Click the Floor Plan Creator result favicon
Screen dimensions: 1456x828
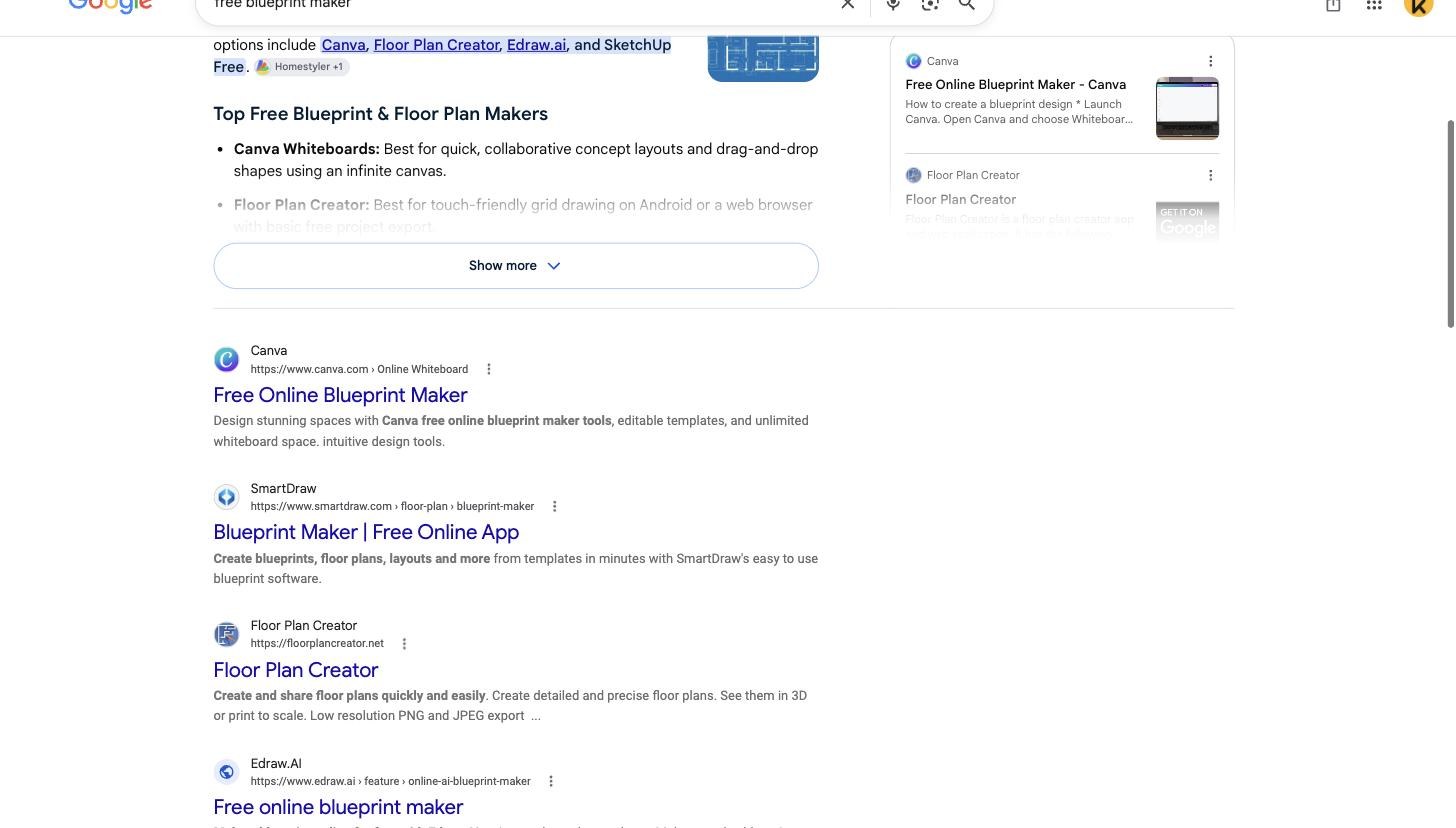[x=226, y=634]
